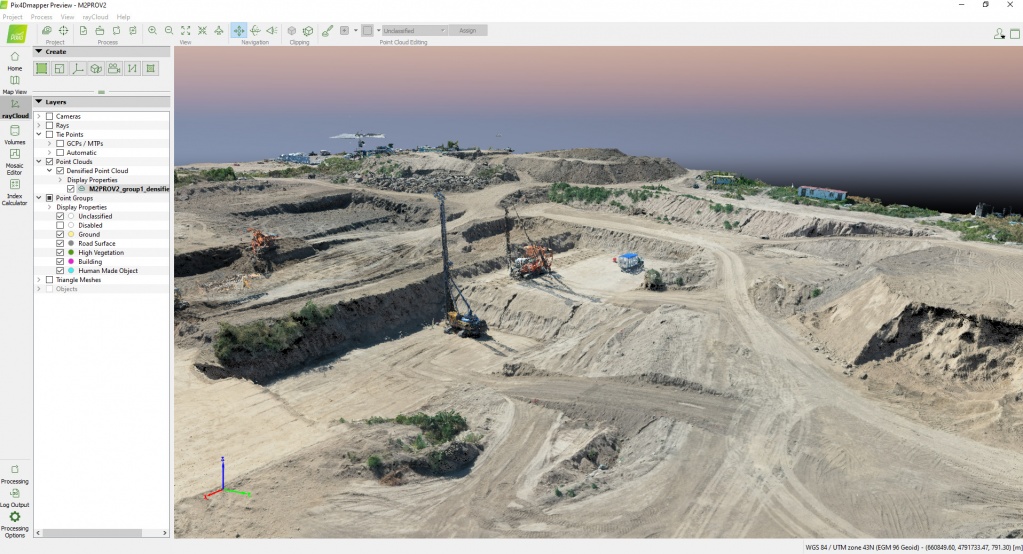Open the Log Output panel

15,496
